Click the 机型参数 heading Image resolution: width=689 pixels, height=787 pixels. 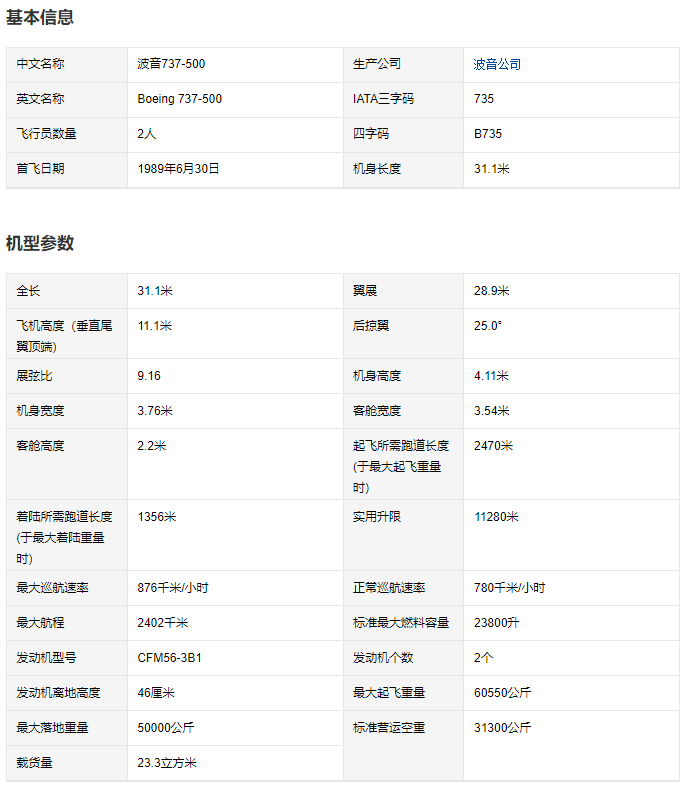click(40, 243)
